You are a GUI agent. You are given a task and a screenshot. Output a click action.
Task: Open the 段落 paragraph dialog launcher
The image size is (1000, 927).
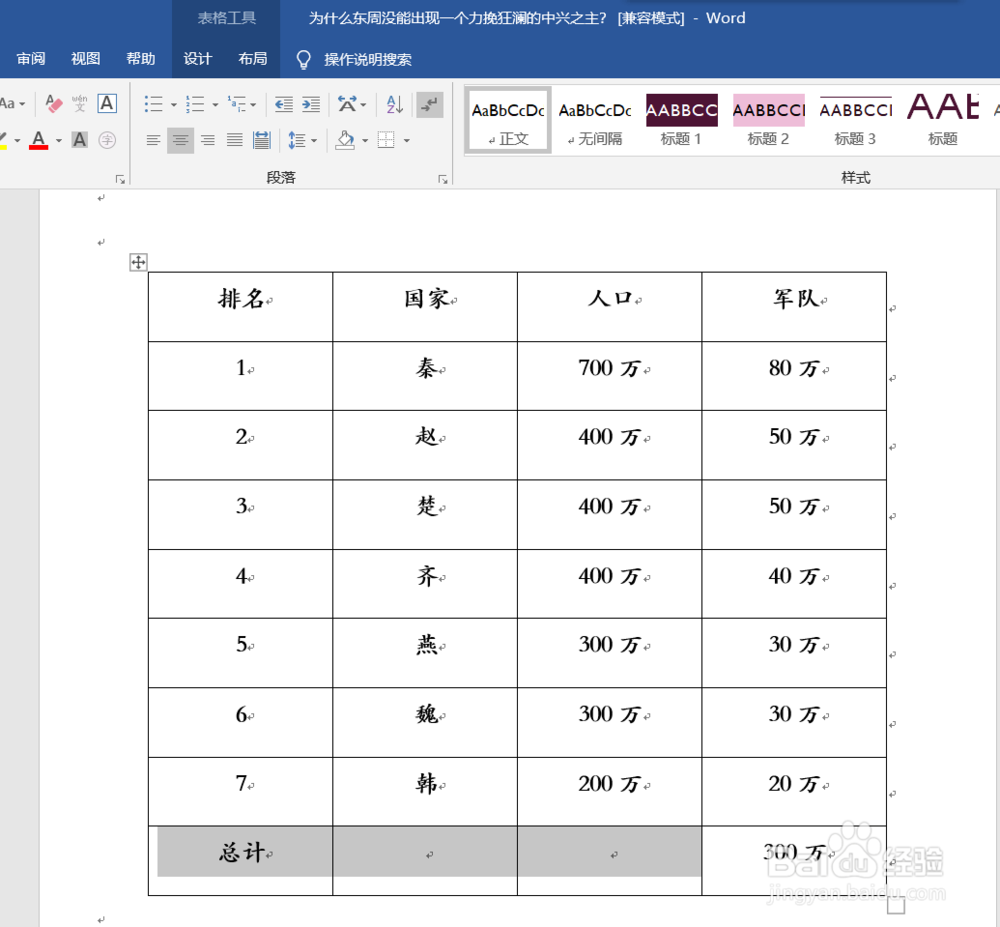(443, 179)
